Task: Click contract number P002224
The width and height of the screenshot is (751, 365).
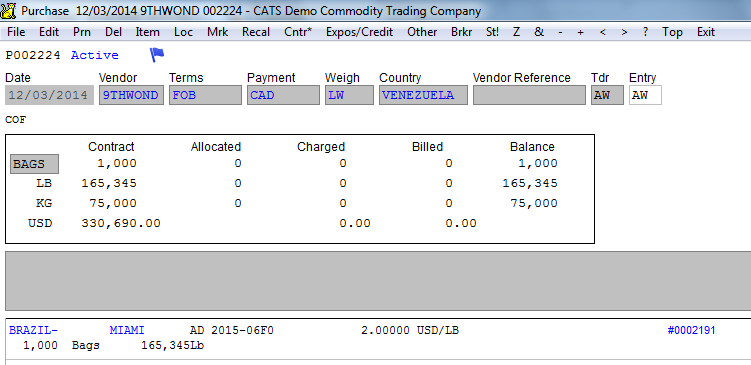Action: click(x=33, y=55)
